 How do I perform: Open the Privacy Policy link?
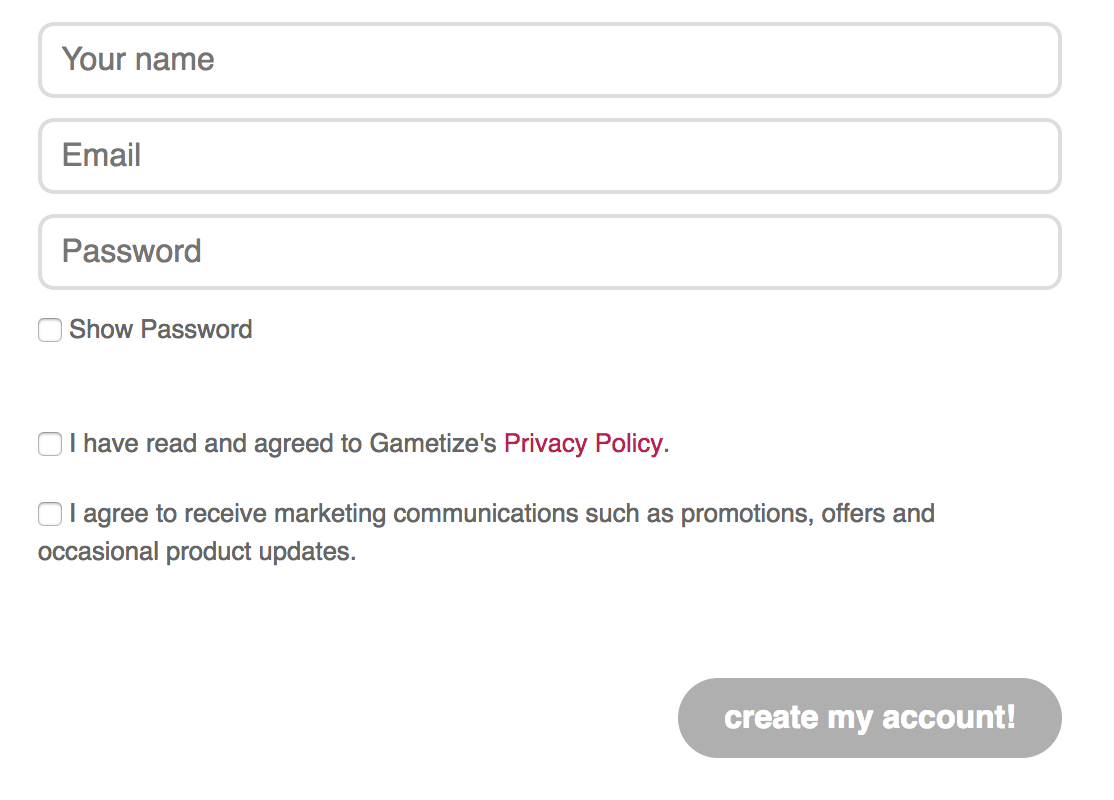pyautogui.click(x=583, y=443)
